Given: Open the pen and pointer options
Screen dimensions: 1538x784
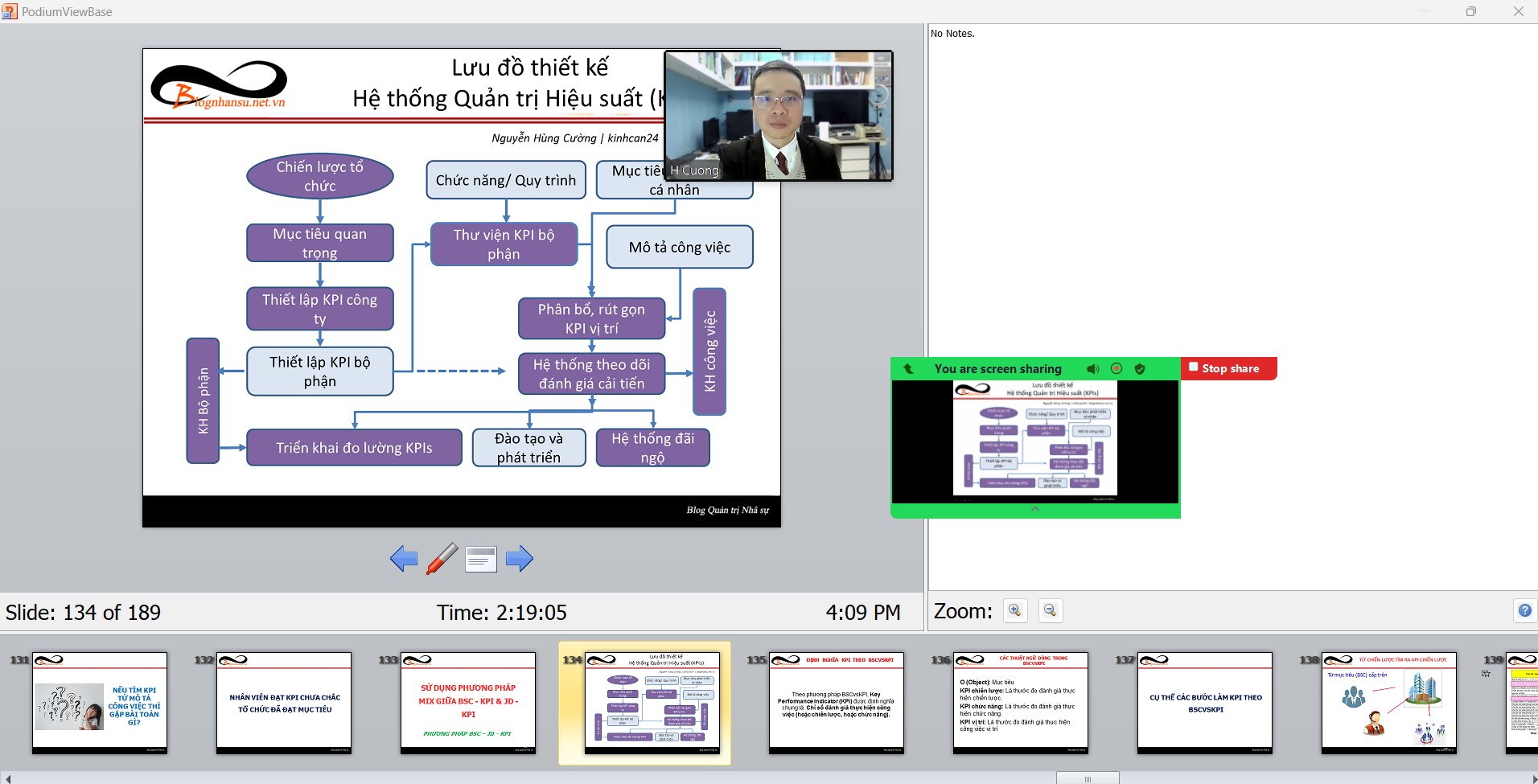Looking at the screenshot, I should click(442, 558).
